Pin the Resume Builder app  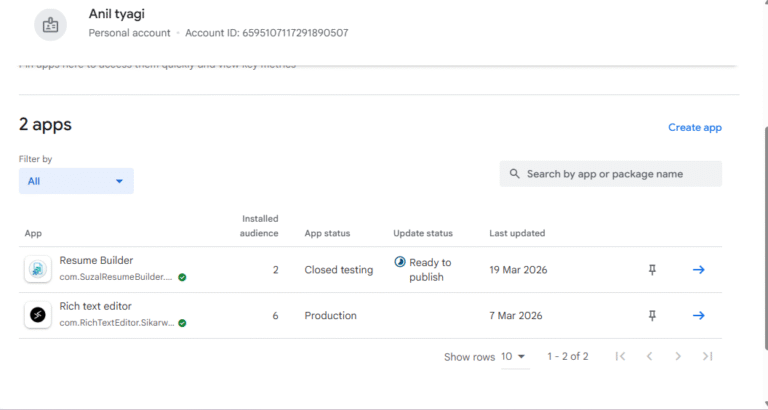652,269
